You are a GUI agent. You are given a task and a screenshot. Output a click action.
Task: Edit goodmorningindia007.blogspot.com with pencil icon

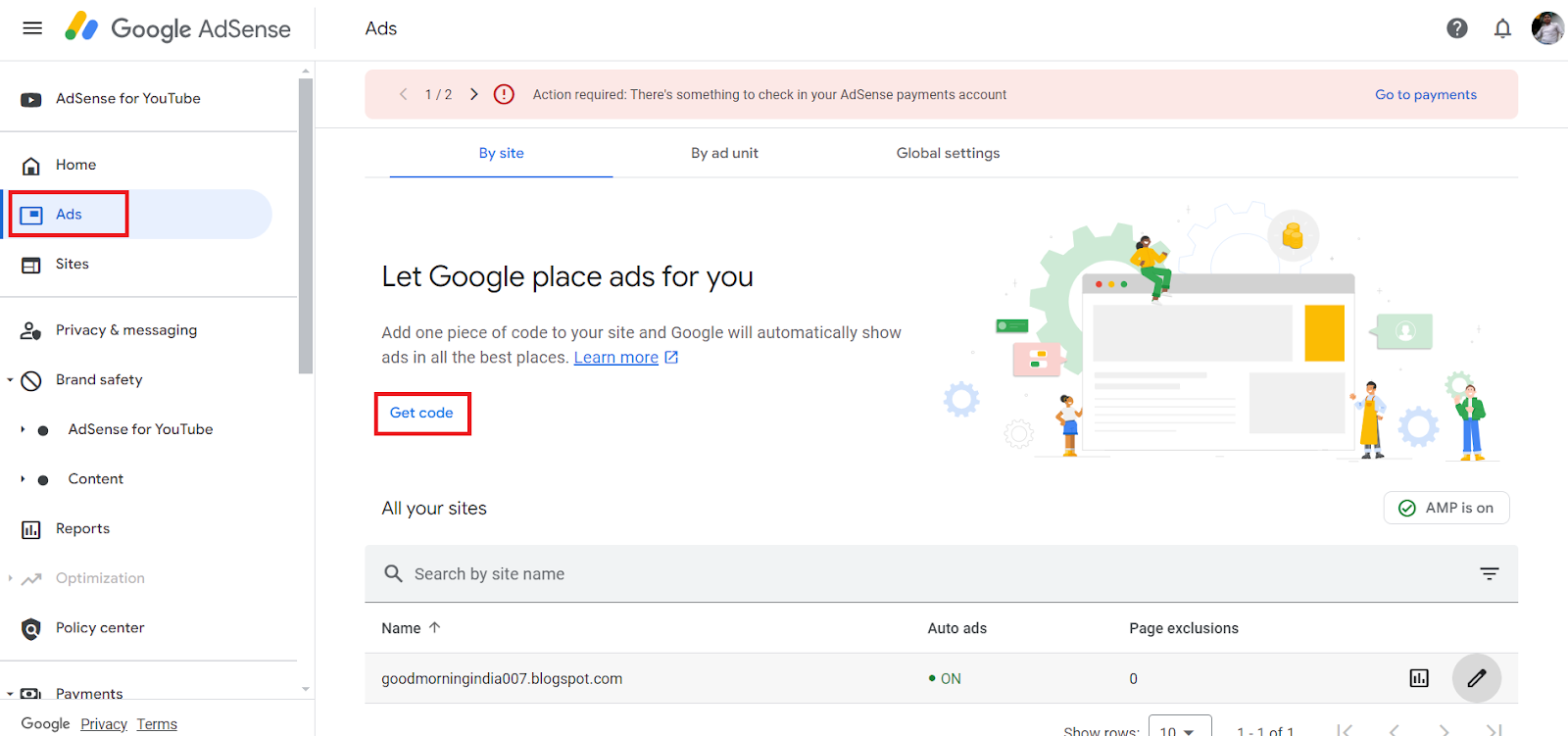tap(1477, 678)
